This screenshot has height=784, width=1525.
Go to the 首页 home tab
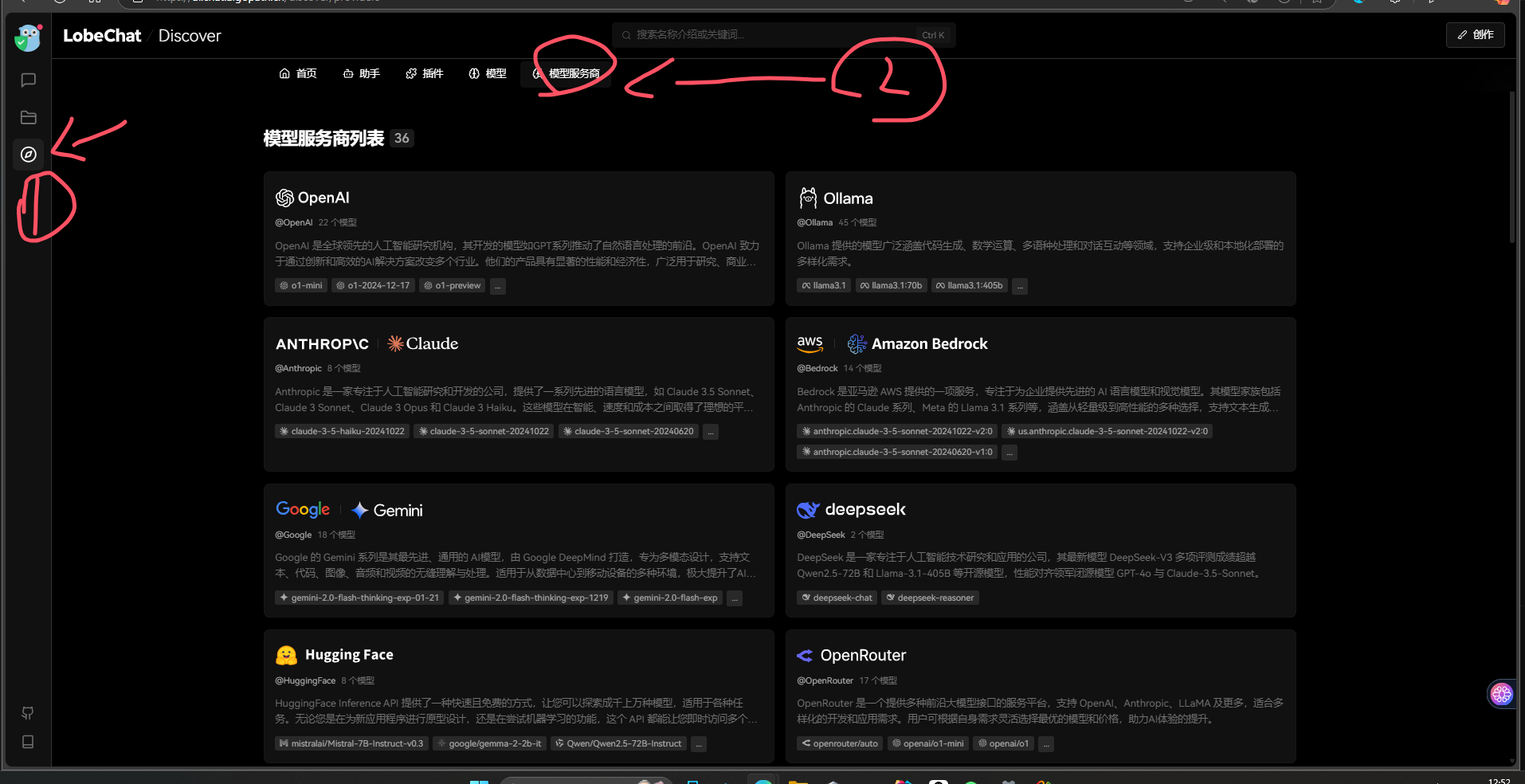point(298,73)
